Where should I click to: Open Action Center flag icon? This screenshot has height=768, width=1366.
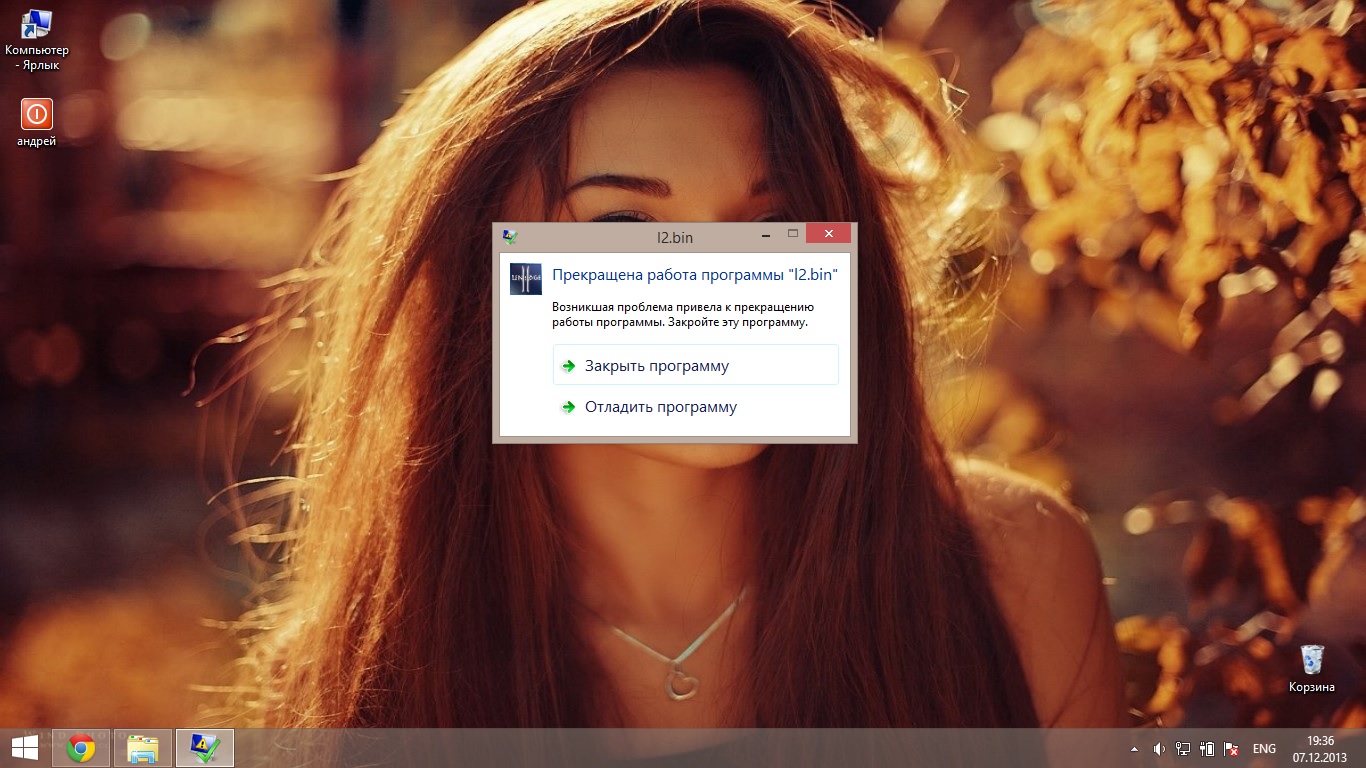click(1232, 748)
